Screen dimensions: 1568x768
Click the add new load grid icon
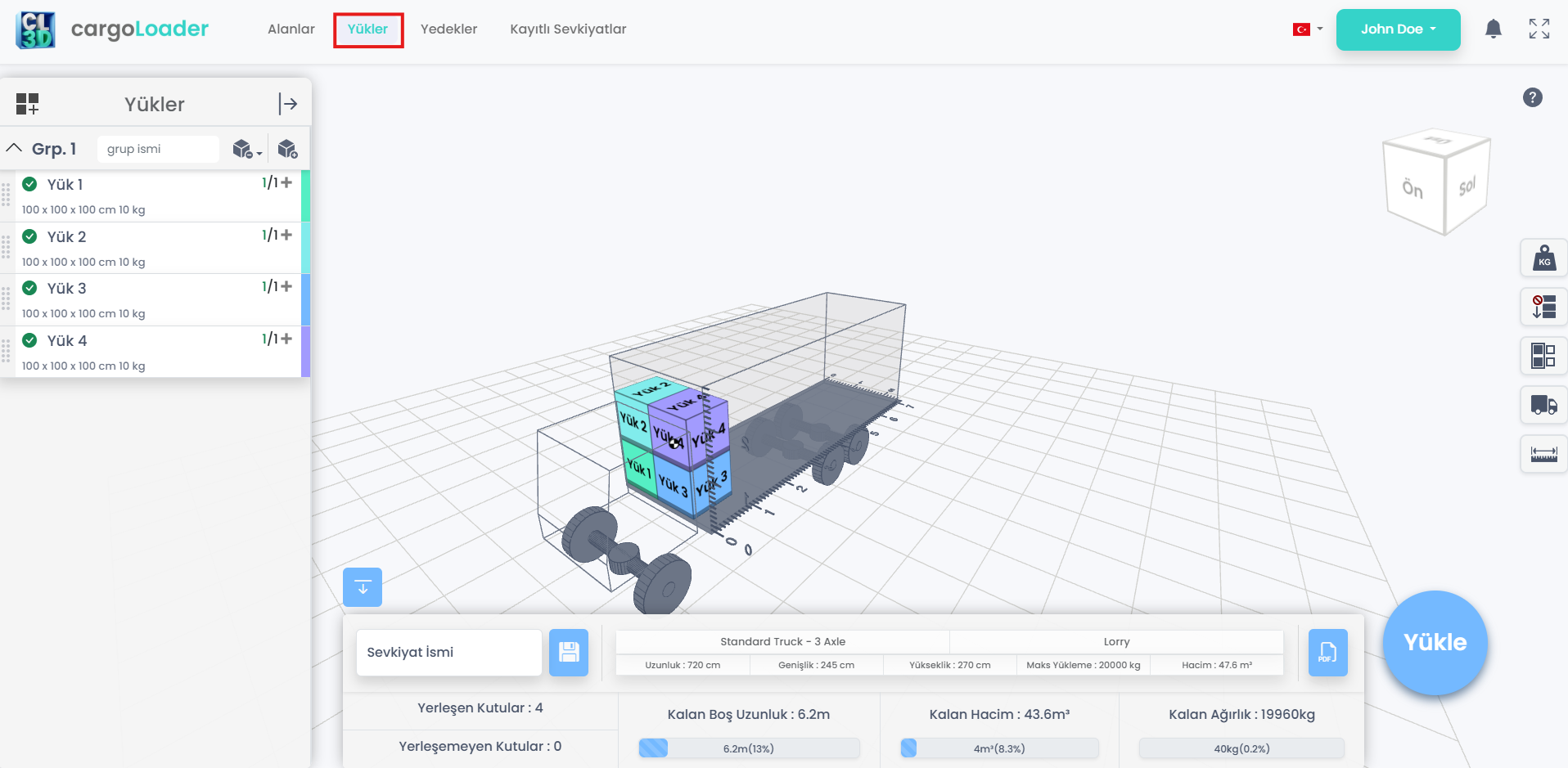pos(27,104)
